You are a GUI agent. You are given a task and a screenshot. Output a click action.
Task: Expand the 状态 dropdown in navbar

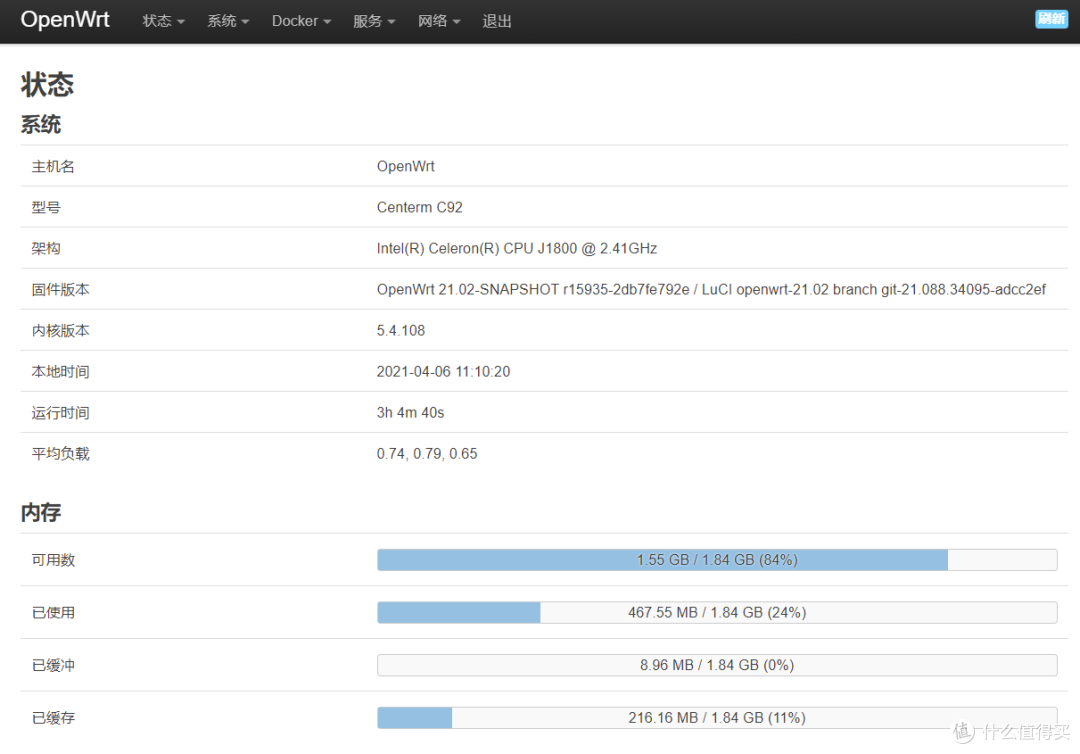[x=163, y=21]
